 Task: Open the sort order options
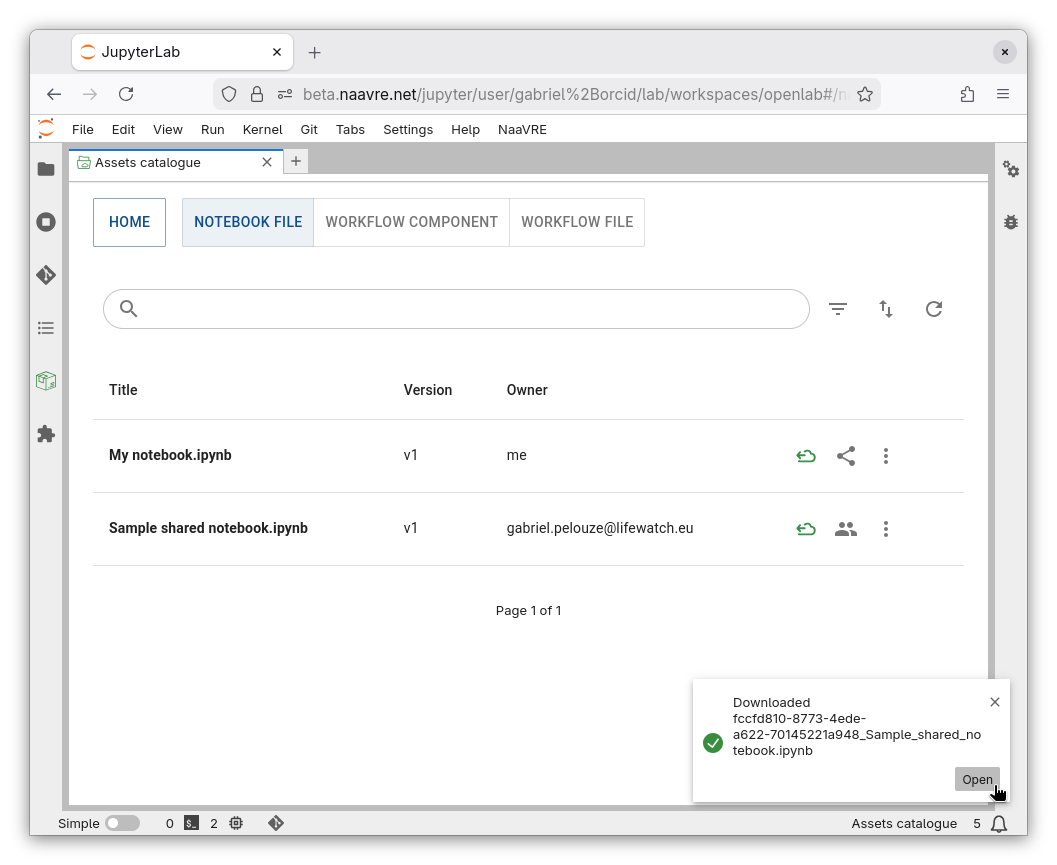(886, 309)
